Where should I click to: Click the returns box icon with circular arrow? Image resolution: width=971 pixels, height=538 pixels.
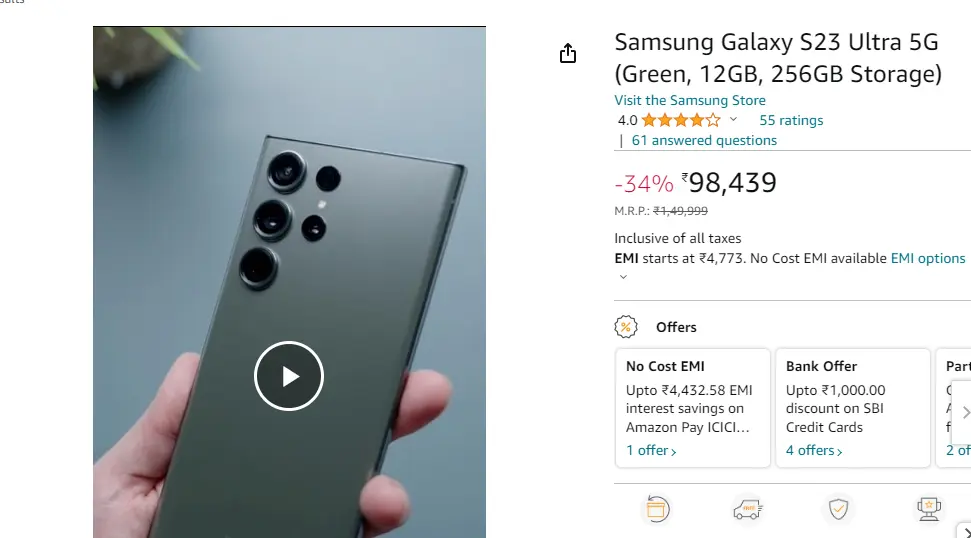point(656,509)
